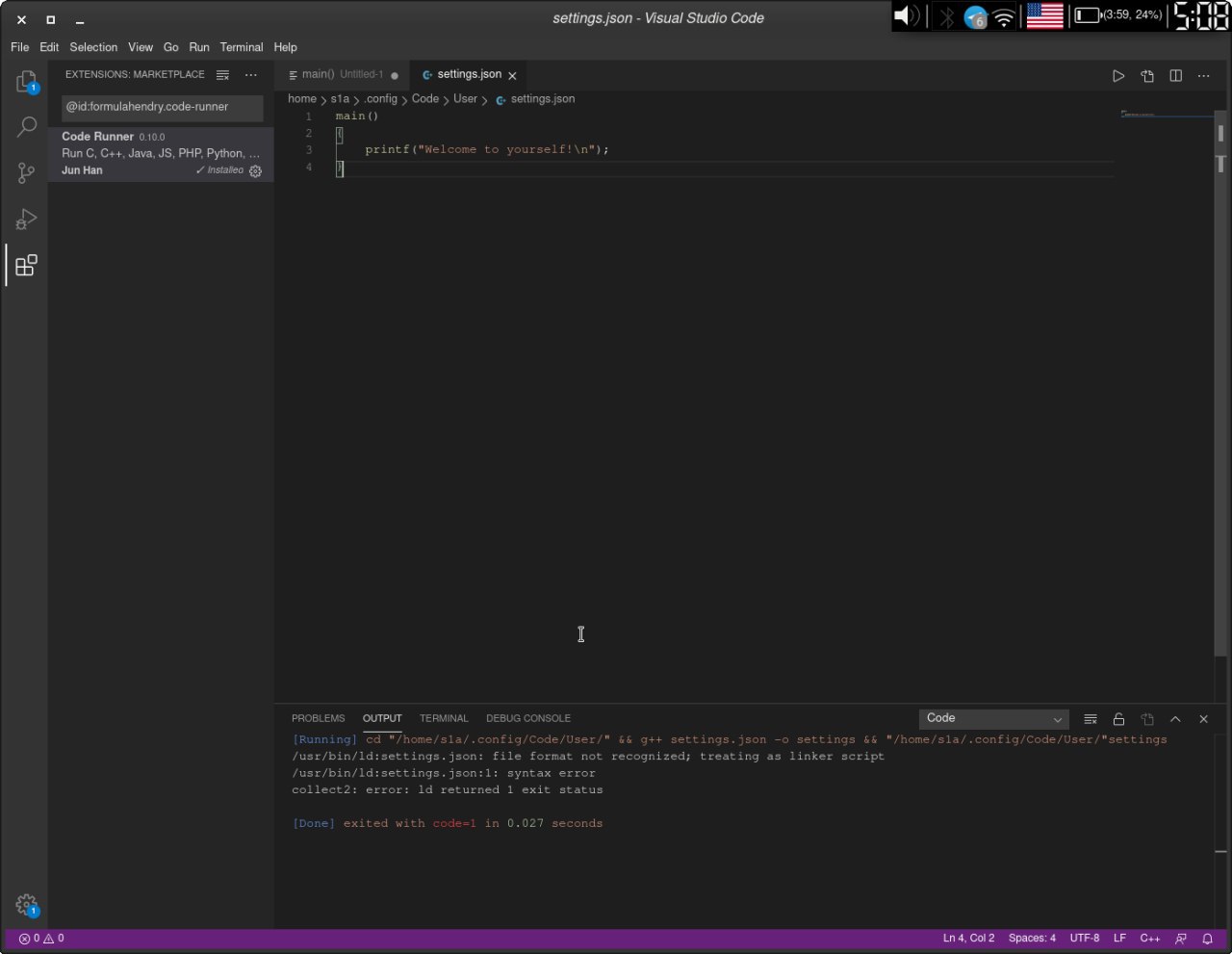Open the Help menu
The width and height of the screenshot is (1232, 954).
(x=286, y=47)
